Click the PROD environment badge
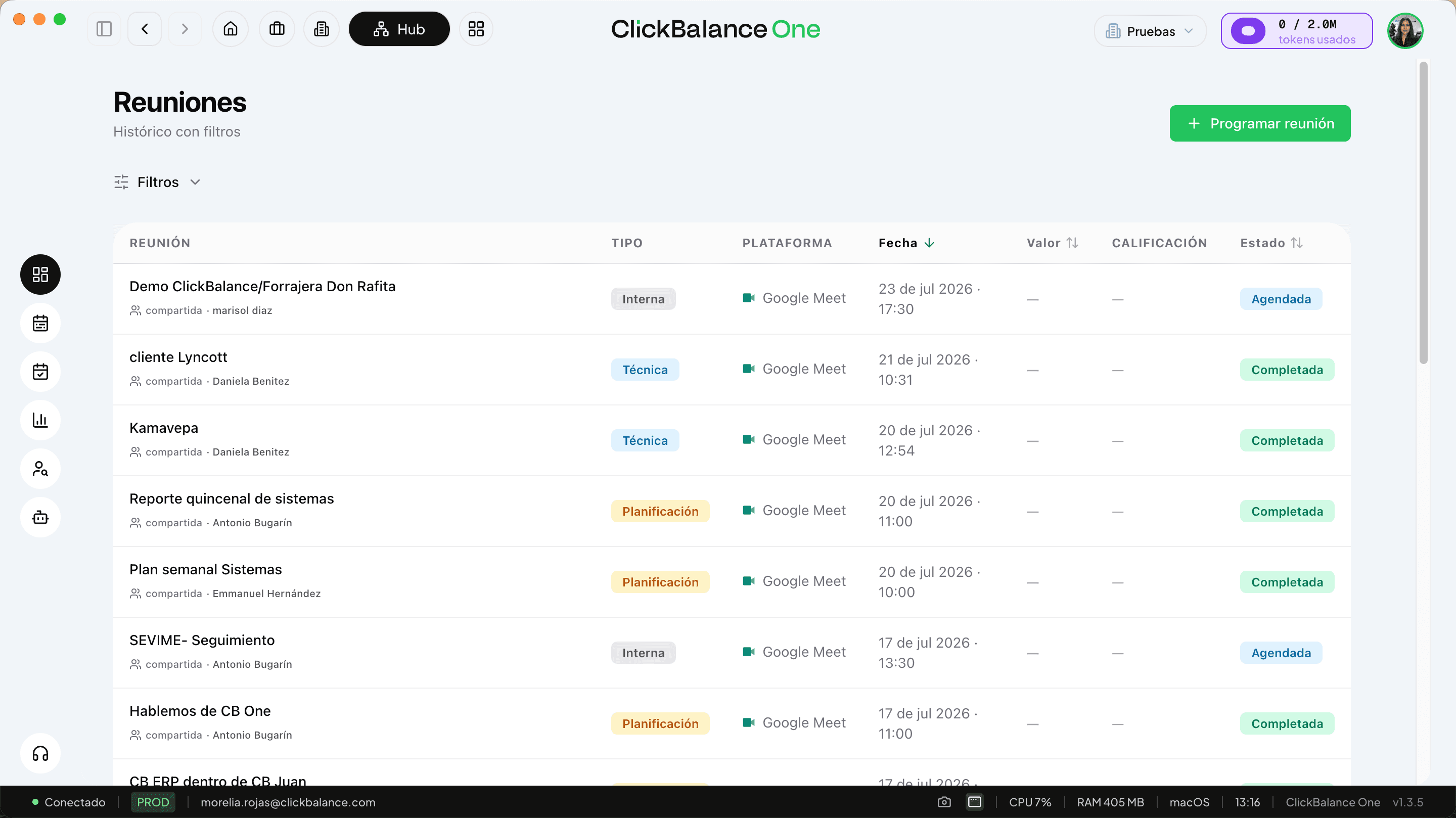The height and width of the screenshot is (818, 1456). click(153, 802)
